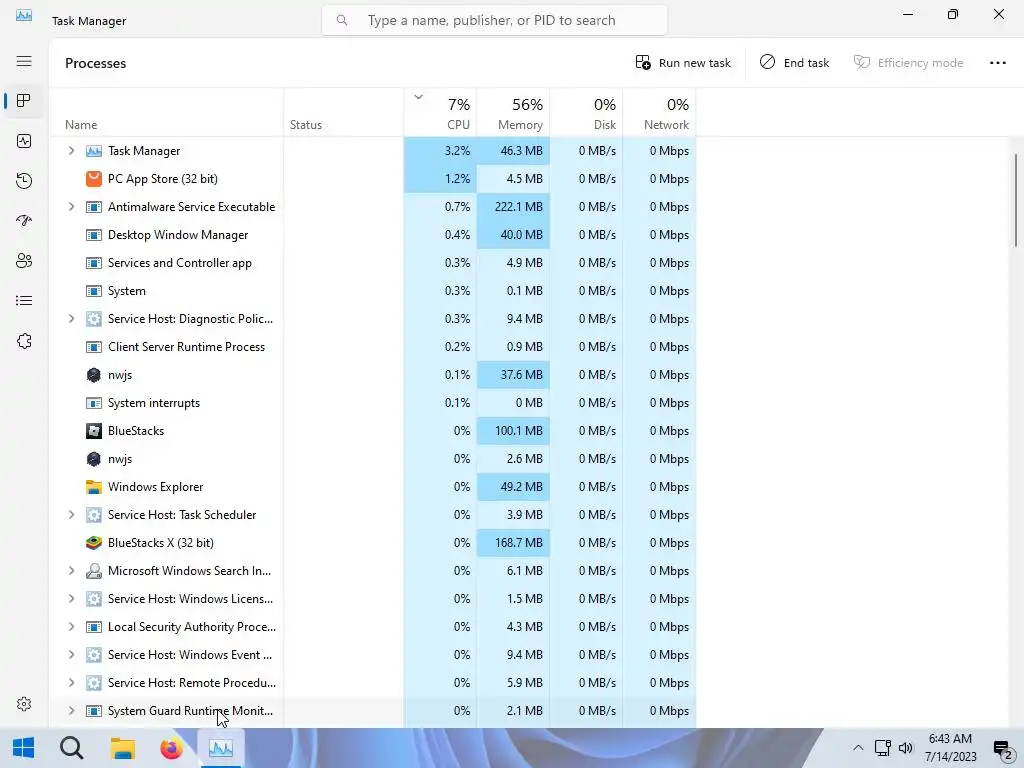This screenshot has height=768, width=1024.
Task: Expand Microsoft Windows Search Indexer row
Action: click(x=71, y=571)
